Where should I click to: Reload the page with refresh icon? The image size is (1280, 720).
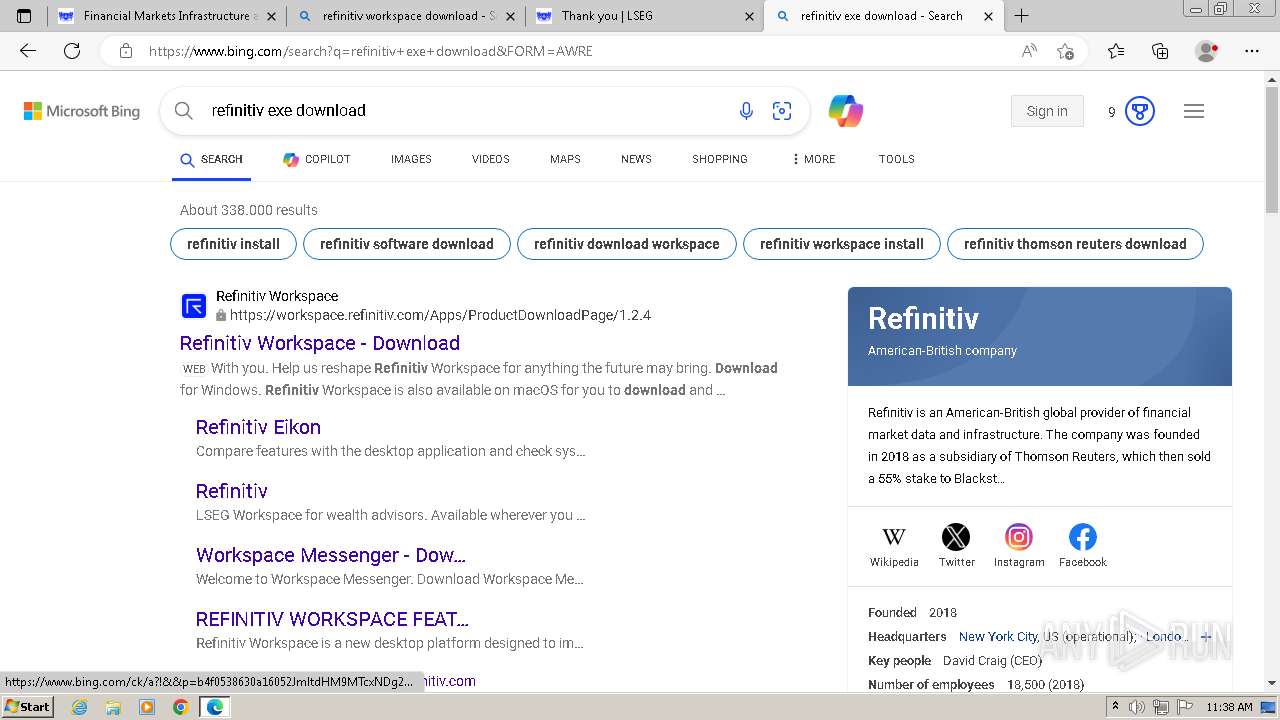72,51
